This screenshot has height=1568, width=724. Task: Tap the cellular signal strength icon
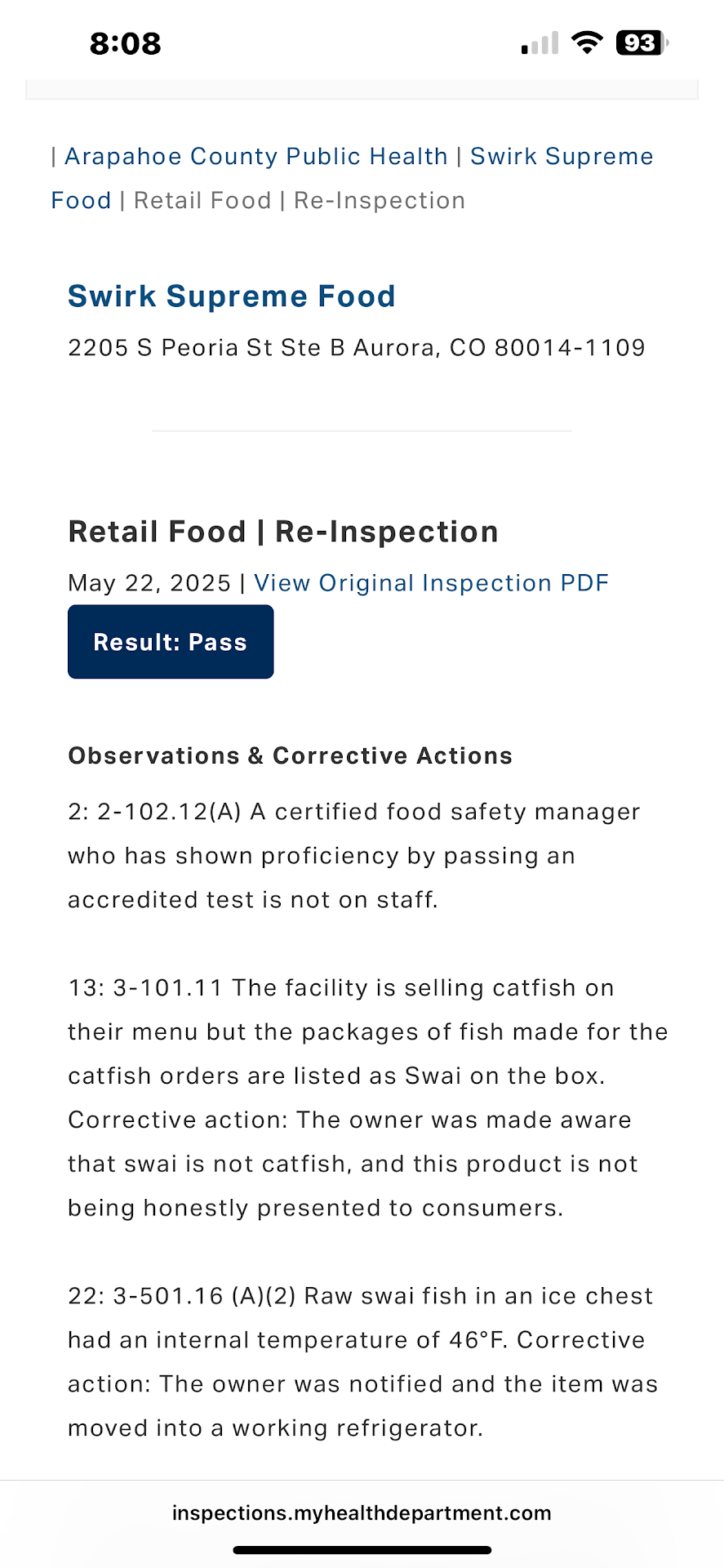[x=540, y=43]
